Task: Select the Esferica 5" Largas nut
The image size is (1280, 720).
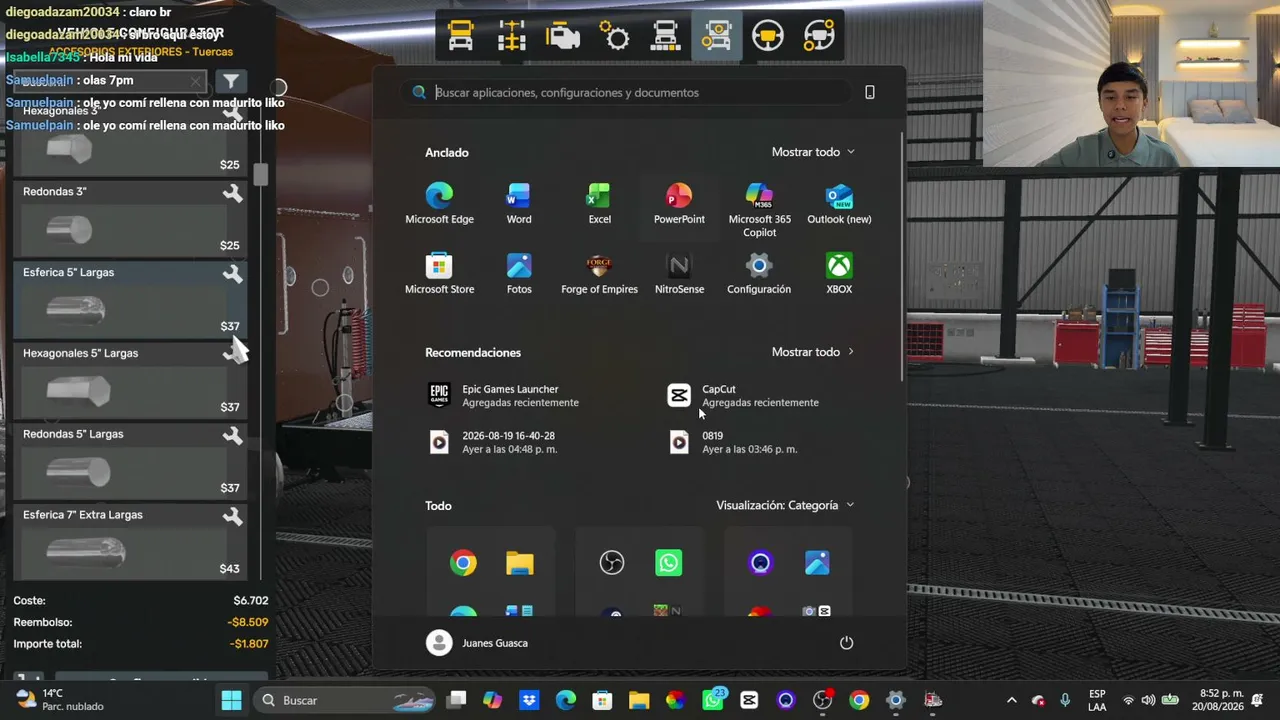Action: [x=130, y=299]
